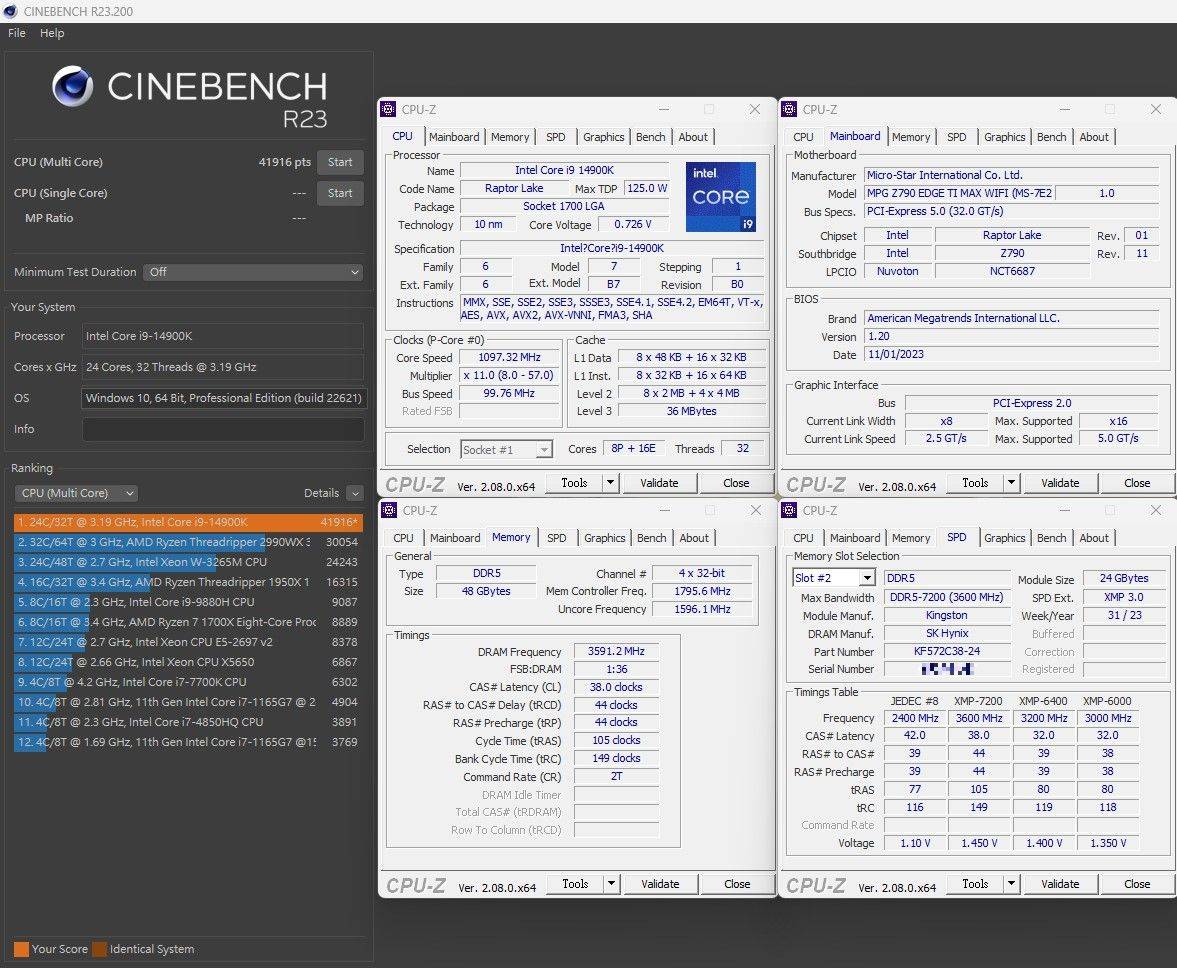This screenshot has height=968, width=1177.
Task: Open About tab in the SPD window
Action: click(x=1094, y=538)
